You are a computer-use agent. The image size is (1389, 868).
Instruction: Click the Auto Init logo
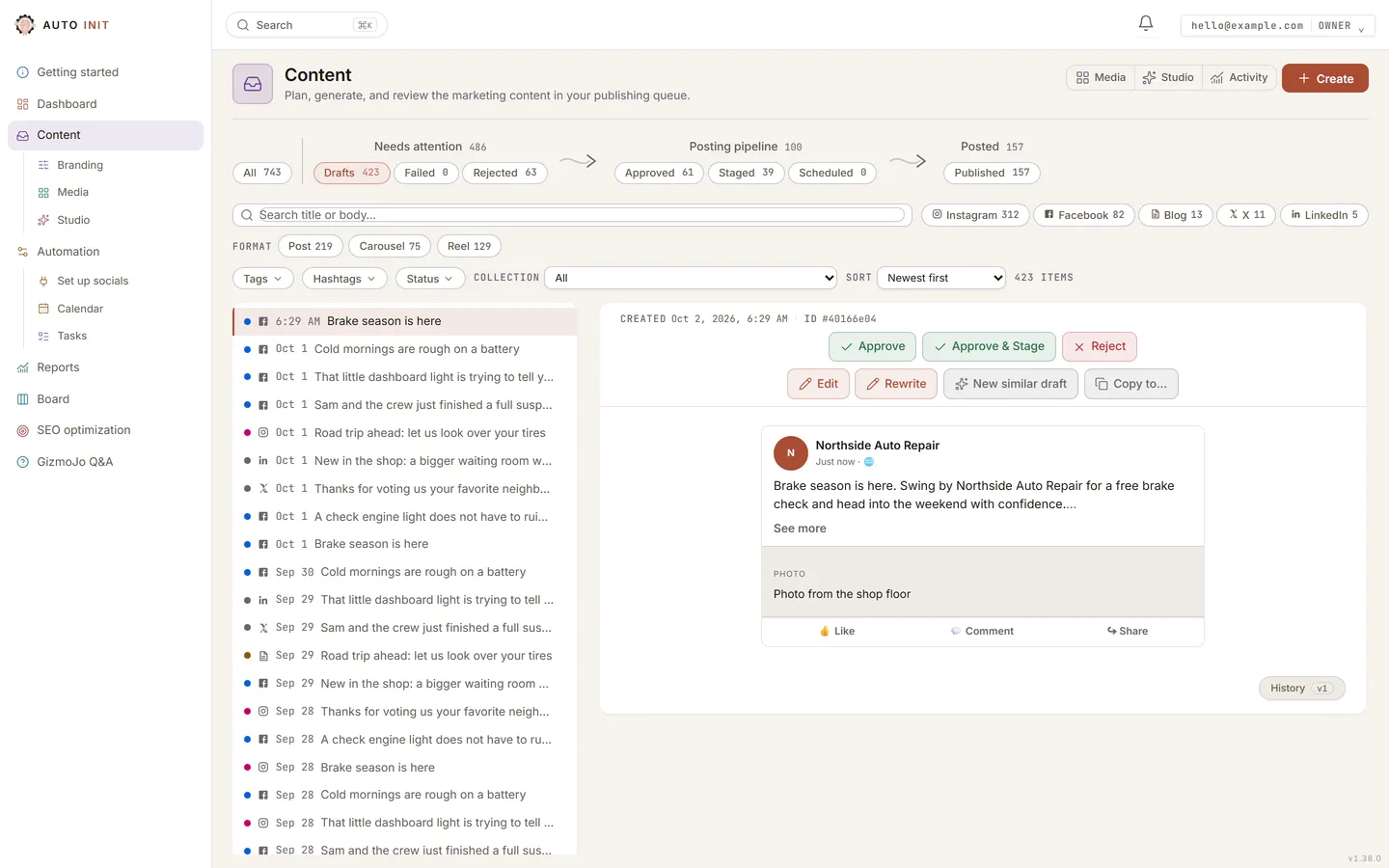(63, 25)
